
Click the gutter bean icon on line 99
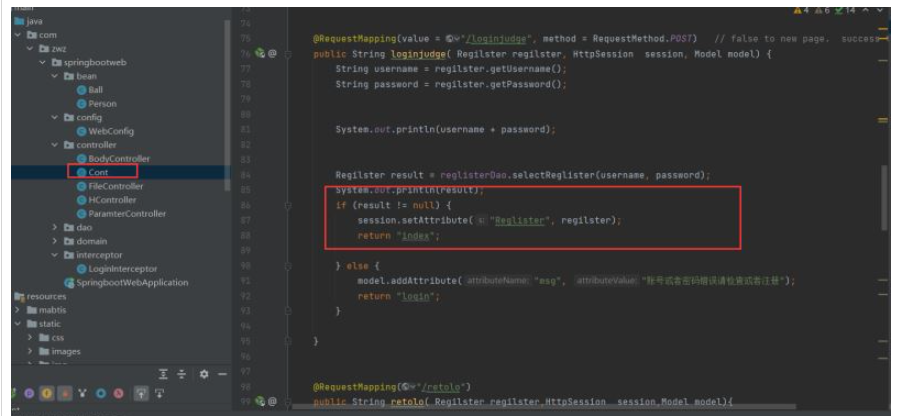[x=260, y=401]
